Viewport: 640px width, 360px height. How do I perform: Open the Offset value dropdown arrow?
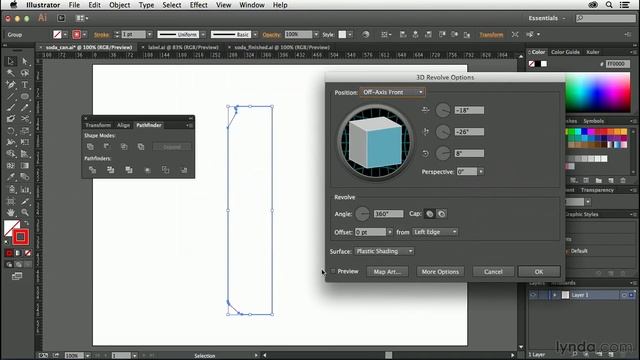[390, 232]
